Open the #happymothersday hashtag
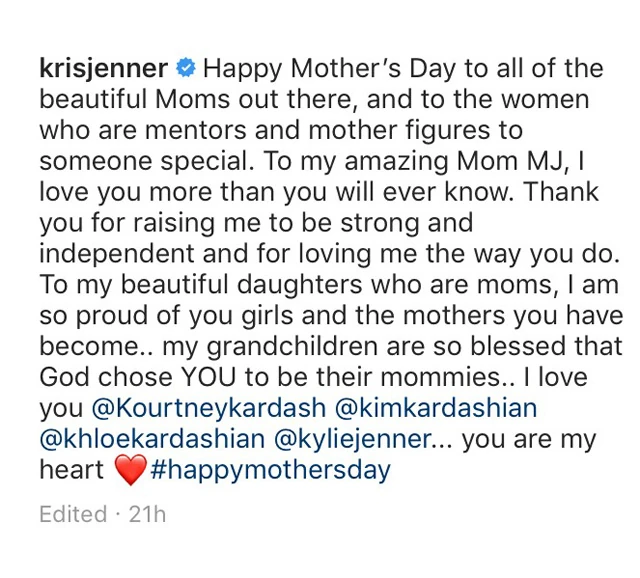 pos(270,470)
